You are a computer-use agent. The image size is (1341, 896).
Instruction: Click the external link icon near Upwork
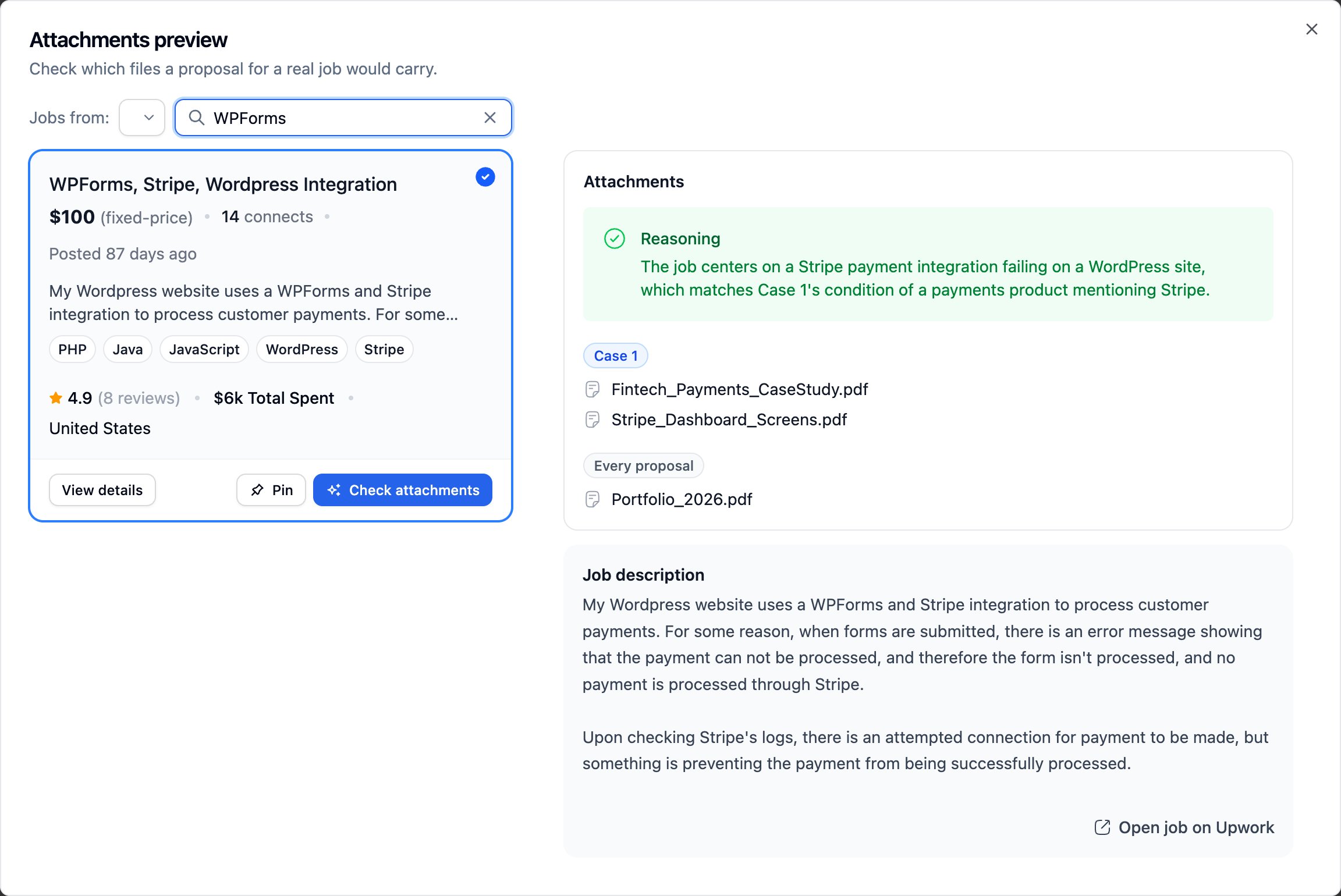coord(1102,827)
